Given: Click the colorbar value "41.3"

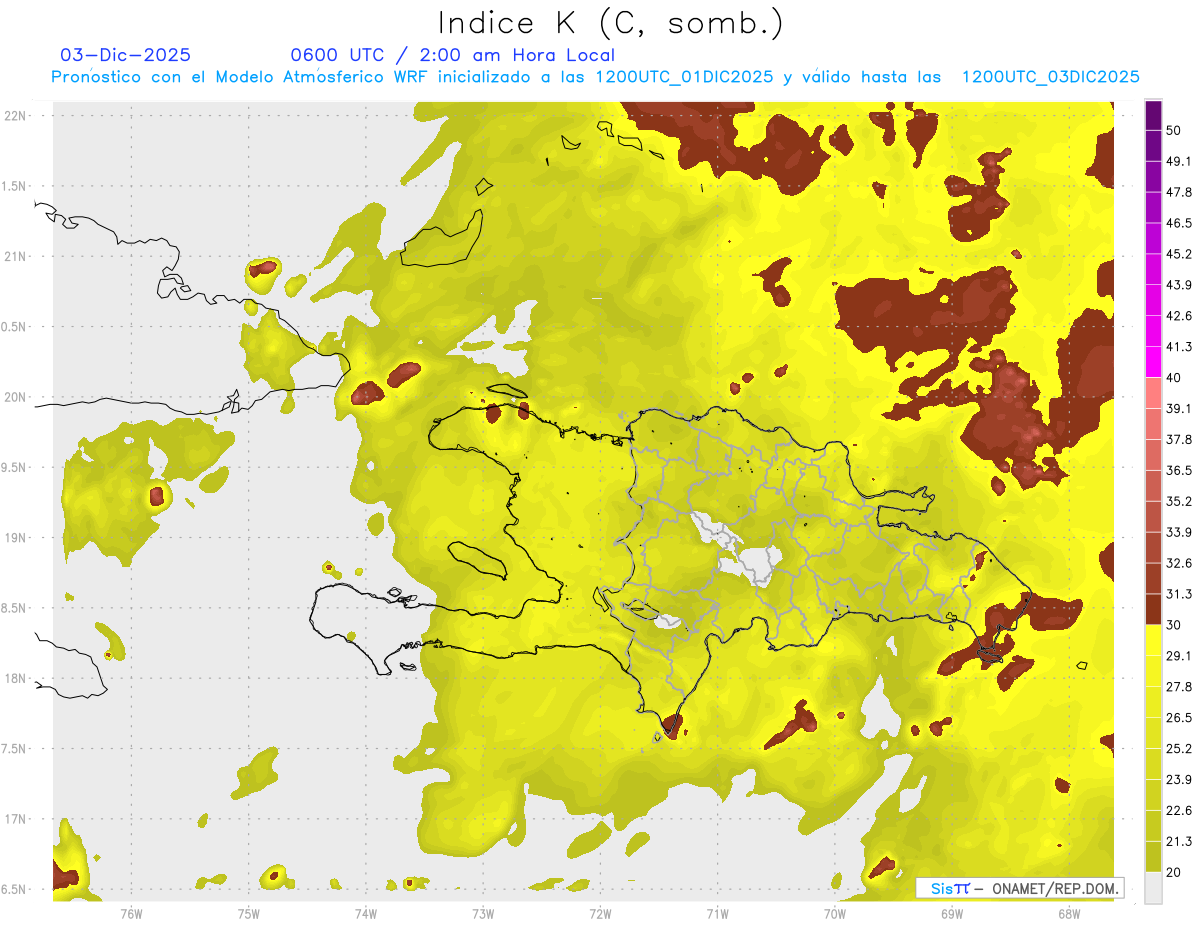Looking at the screenshot, I should point(1179,347).
